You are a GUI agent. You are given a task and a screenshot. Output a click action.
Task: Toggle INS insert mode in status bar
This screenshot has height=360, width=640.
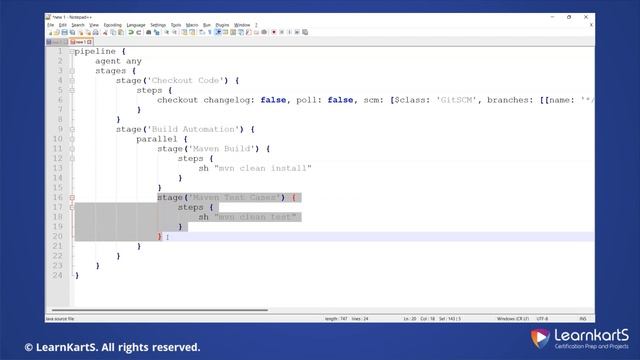[x=583, y=318]
